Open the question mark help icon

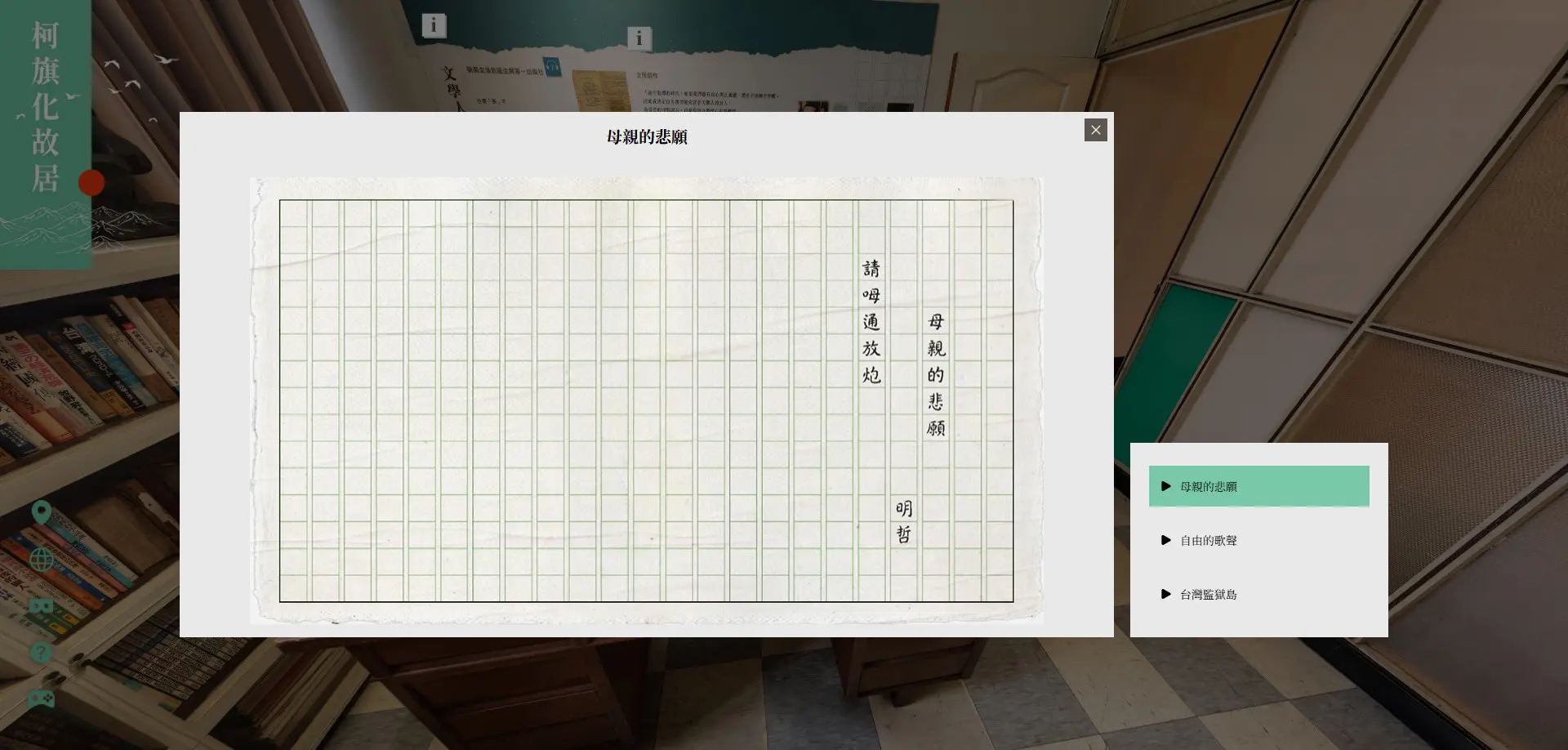[42, 653]
